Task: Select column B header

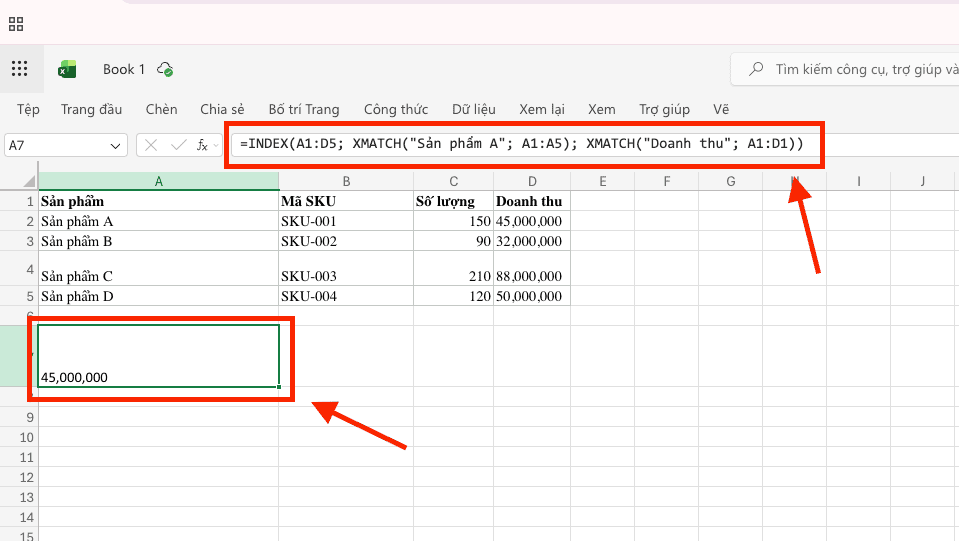Action: [x=346, y=181]
